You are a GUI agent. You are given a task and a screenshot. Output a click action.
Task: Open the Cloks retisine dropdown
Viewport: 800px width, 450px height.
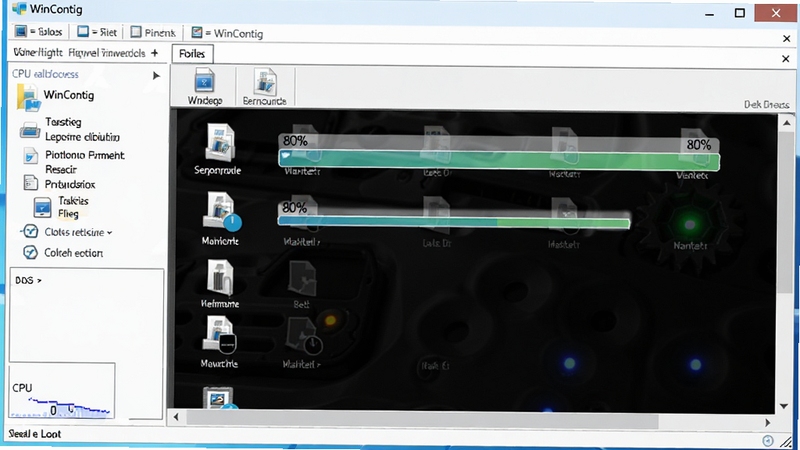tap(78, 232)
